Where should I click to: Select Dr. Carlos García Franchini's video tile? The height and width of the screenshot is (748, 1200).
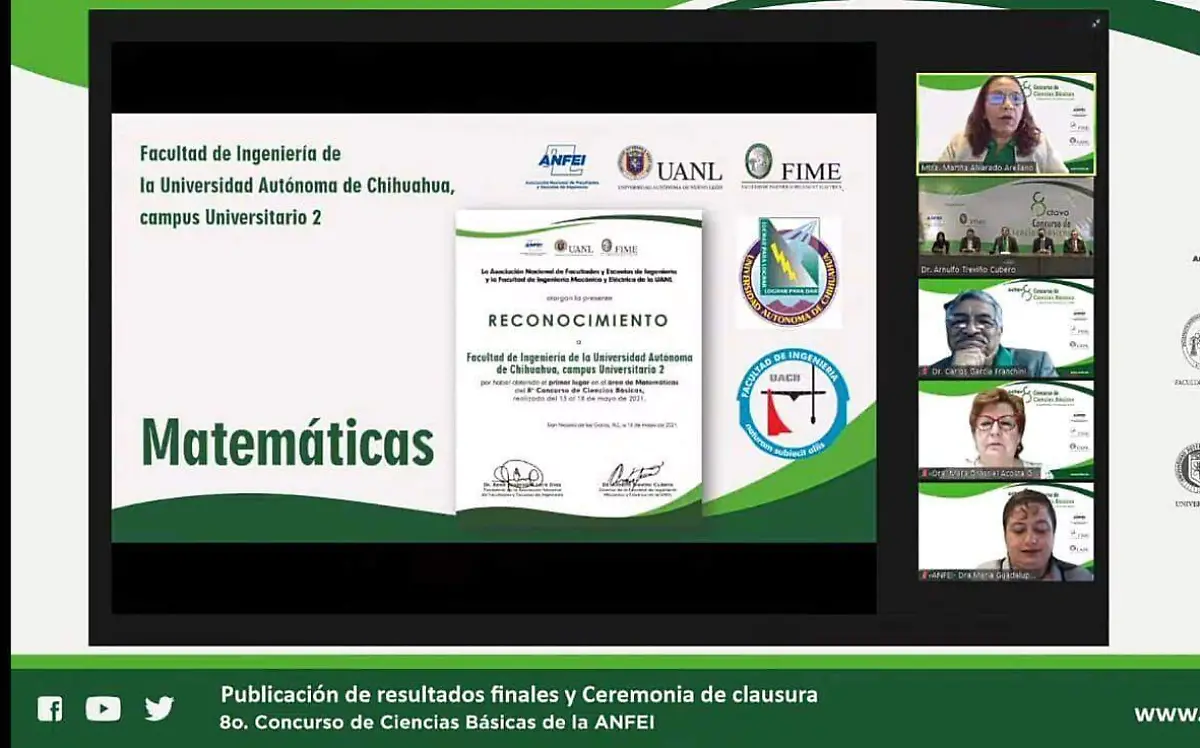point(1006,328)
